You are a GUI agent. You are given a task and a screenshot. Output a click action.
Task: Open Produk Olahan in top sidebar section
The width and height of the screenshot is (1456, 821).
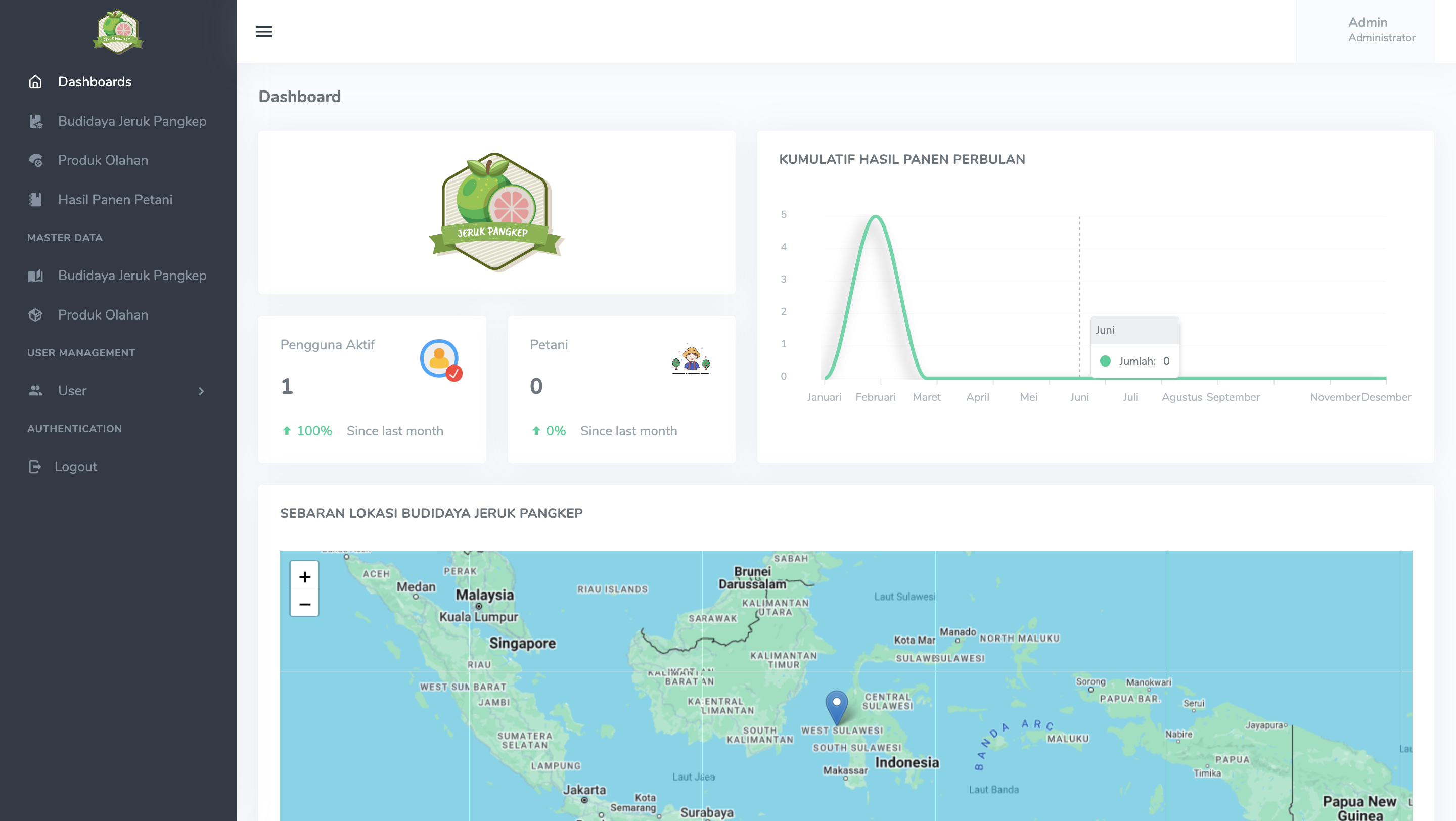tap(103, 160)
